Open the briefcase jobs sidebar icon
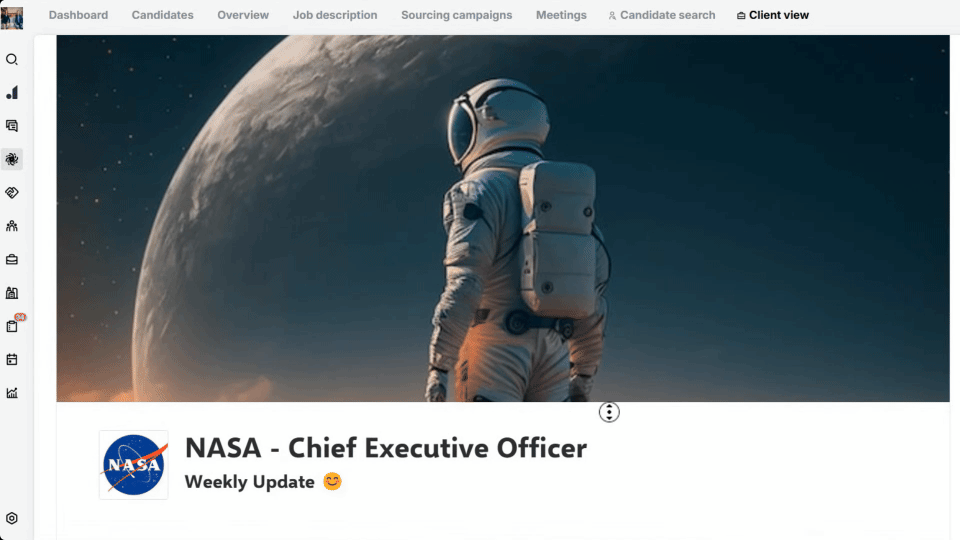Image resolution: width=960 pixels, height=540 pixels. coord(12,260)
